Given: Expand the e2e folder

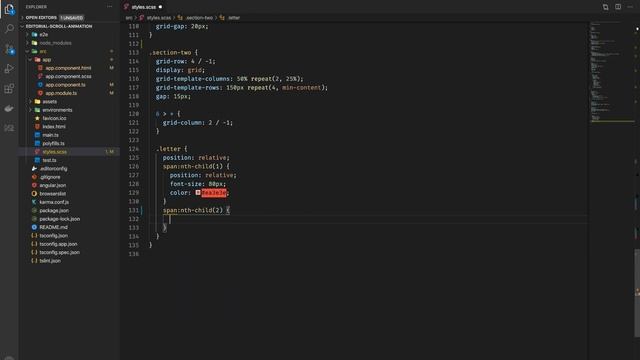Looking at the screenshot, I should click(x=44, y=35).
